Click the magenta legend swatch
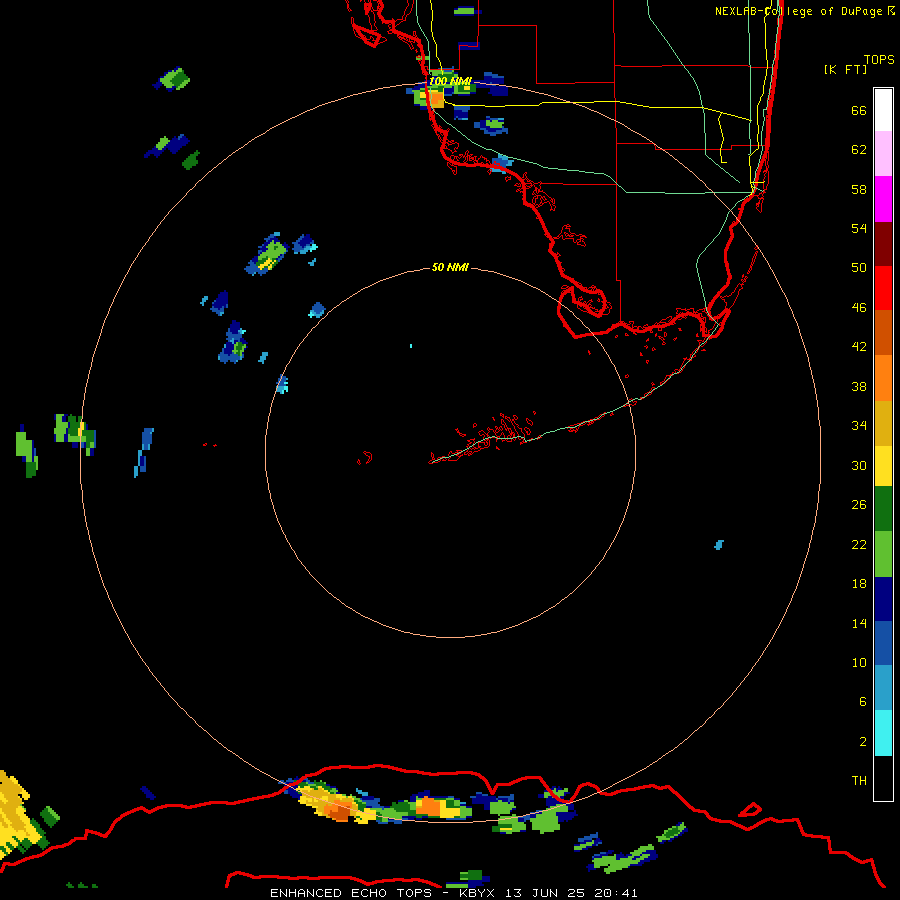 coord(883,199)
